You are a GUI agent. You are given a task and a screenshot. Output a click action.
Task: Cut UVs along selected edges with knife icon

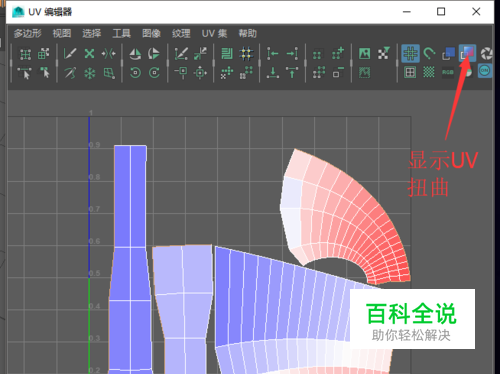tap(70, 53)
